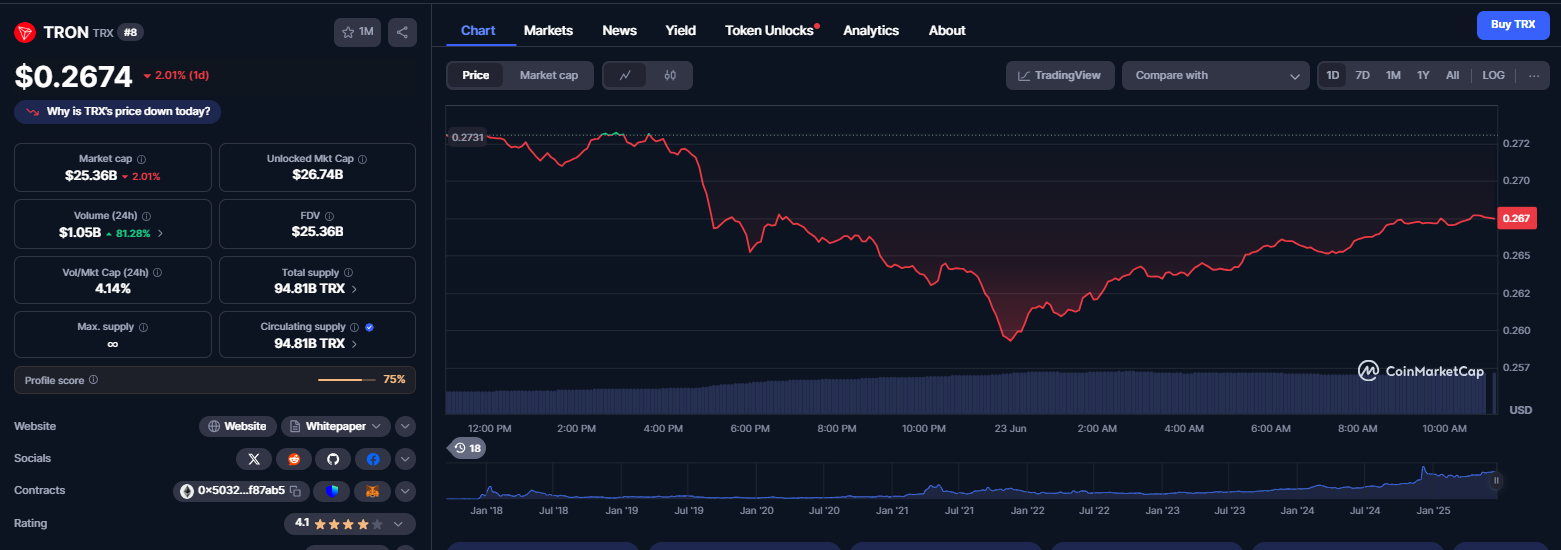Click info icon beside Unlocked Mkt Cap
The width and height of the screenshot is (1561, 550).
362,159
